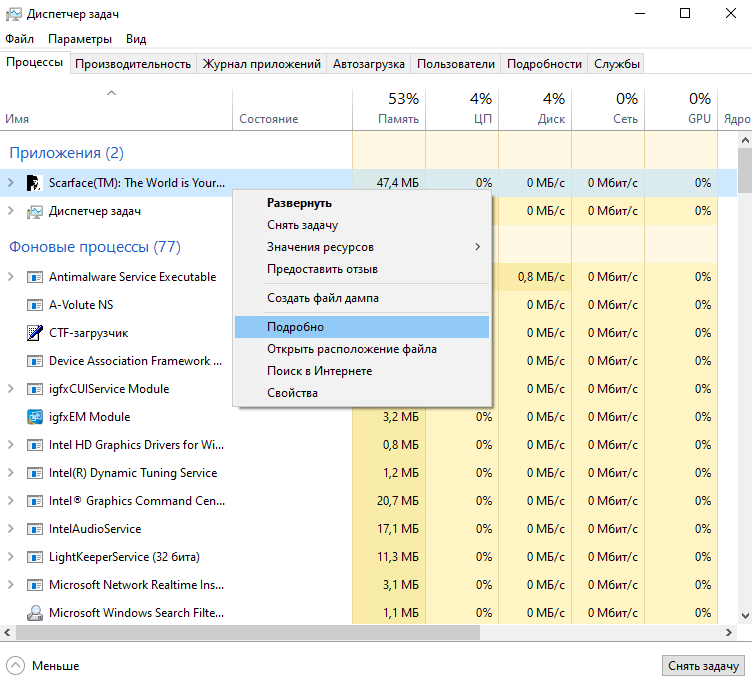752x689 pixels.
Task: Sort by the Состояние column header
Action: [x=293, y=109]
